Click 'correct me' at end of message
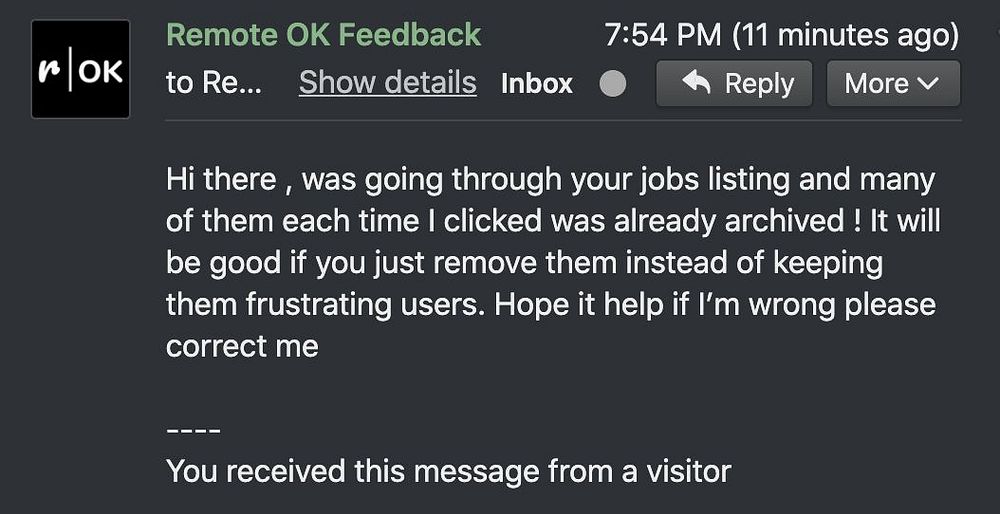The height and width of the screenshot is (514, 1000). click(x=242, y=346)
